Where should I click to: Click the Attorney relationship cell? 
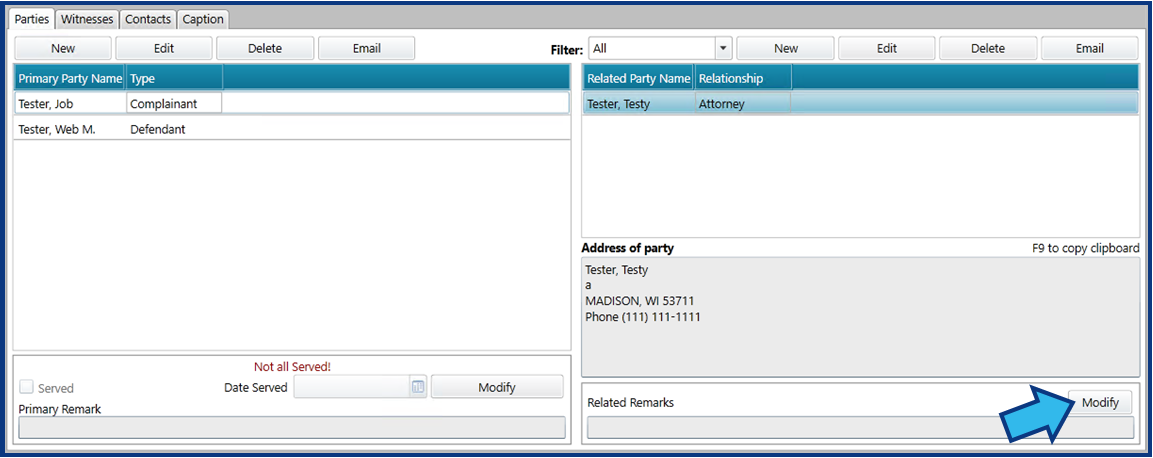(x=743, y=104)
